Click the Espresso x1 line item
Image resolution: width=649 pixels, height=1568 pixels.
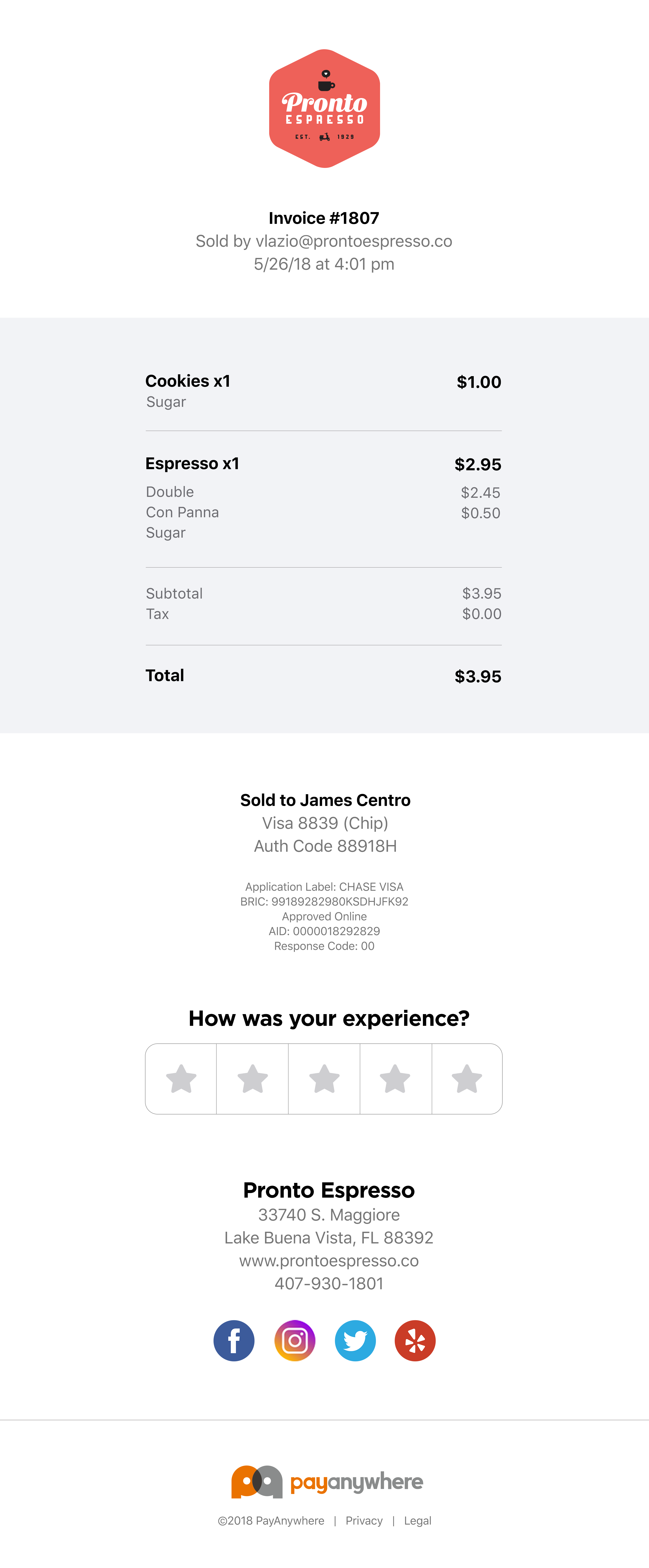pos(192,464)
